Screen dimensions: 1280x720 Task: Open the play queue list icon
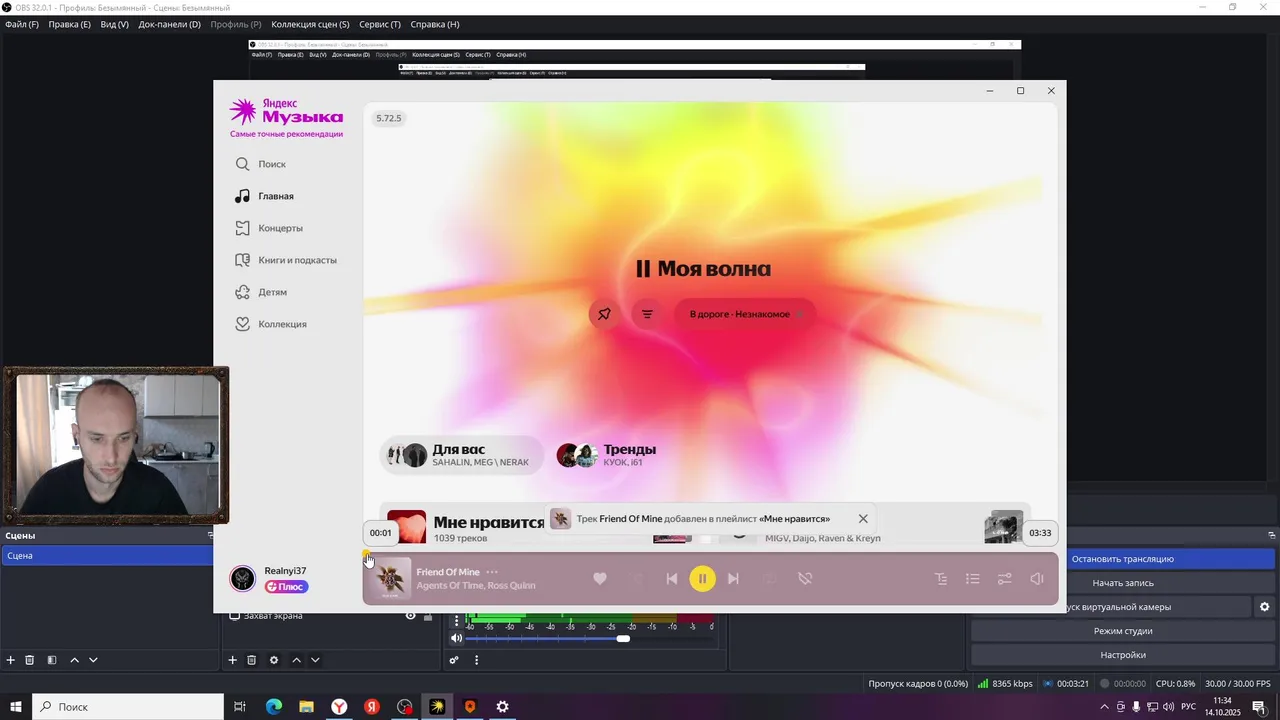pyautogui.click(x=972, y=579)
